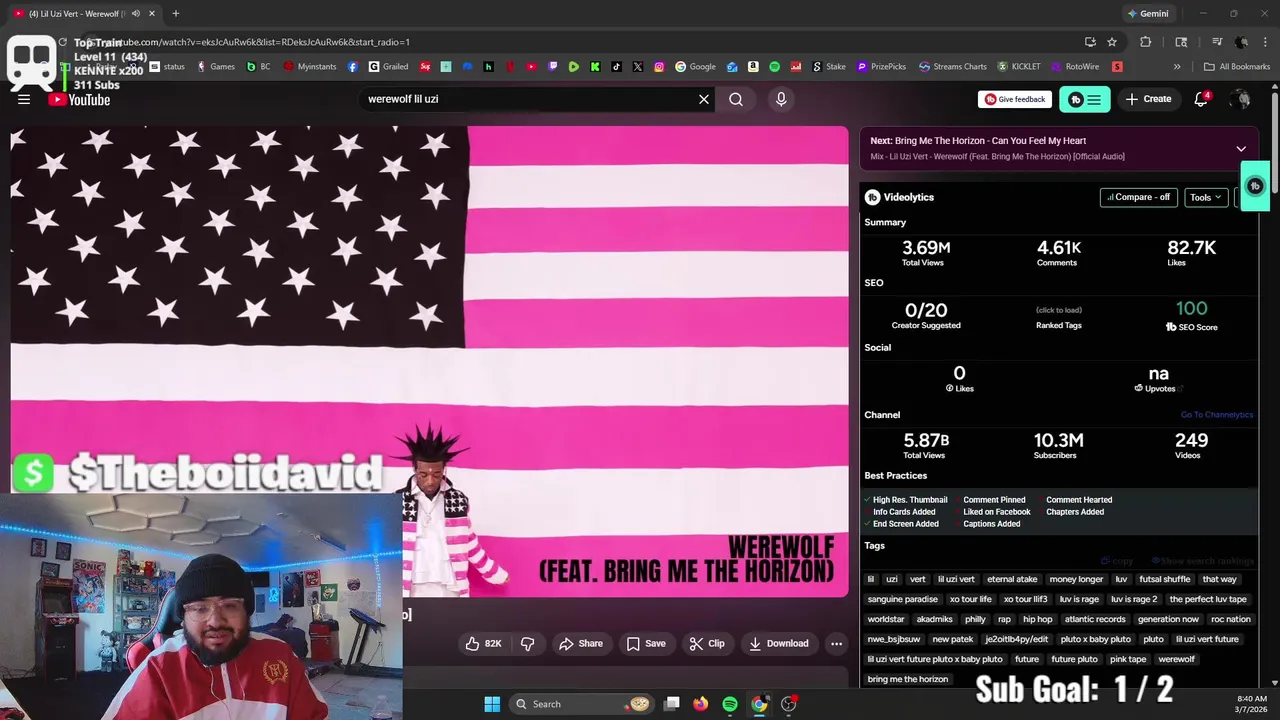1280x720 pixels.
Task: Like the video with thumbs up
Action: 483,644
